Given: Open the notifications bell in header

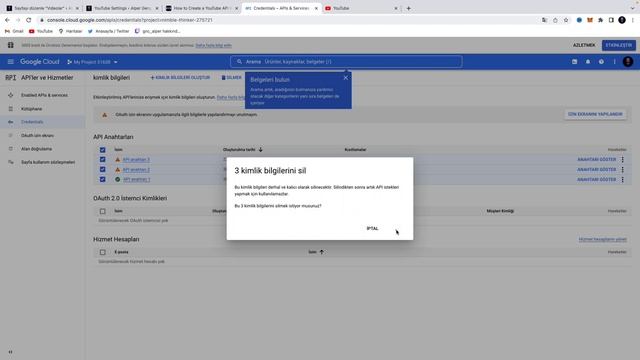Looking at the screenshot, I should click(x=588, y=62).
